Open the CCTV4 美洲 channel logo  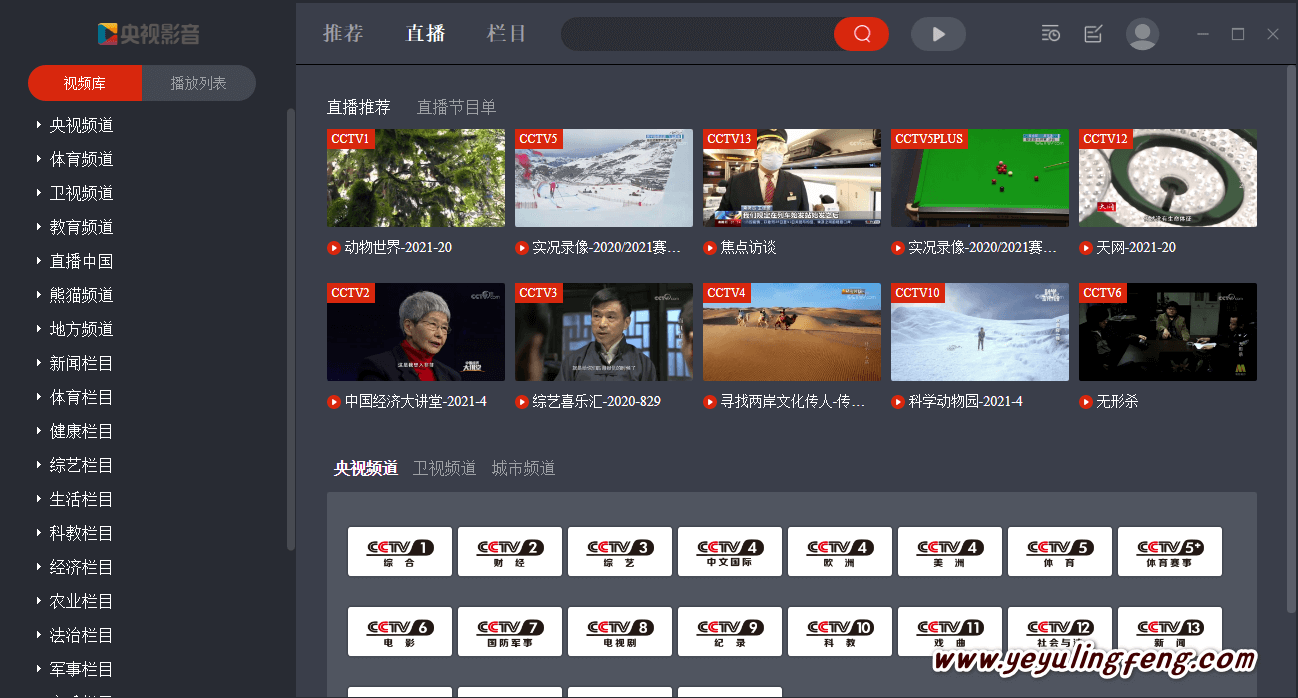950,552
